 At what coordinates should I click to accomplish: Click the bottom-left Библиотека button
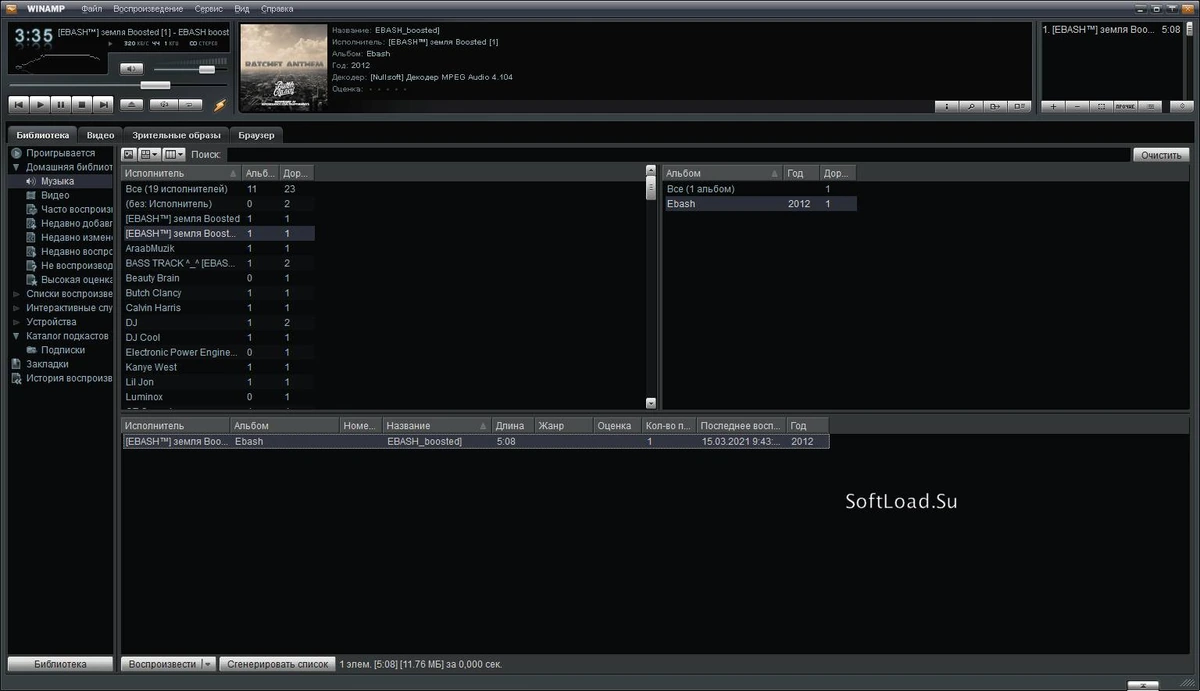[60, 664]
